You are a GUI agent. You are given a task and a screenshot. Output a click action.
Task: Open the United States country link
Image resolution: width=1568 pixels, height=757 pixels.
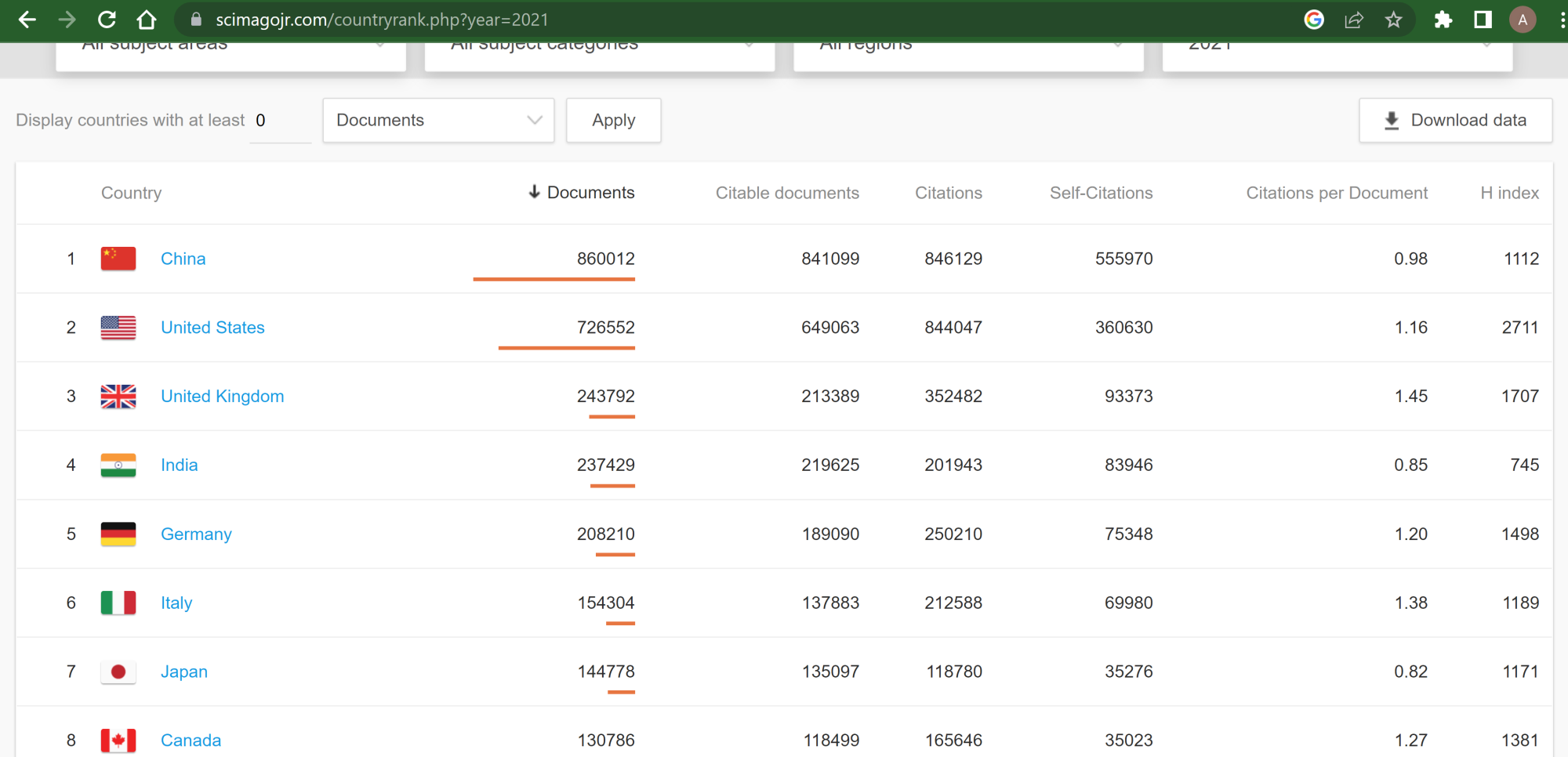pos(212,328)
